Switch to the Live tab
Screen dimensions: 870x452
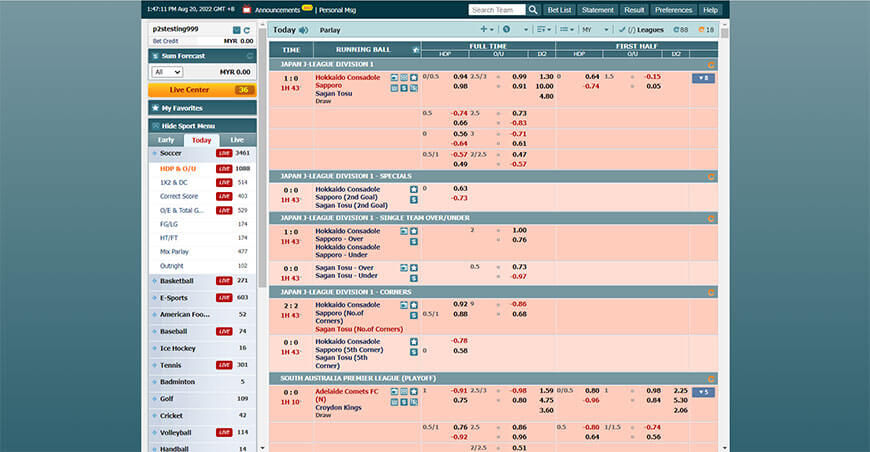point(237,140)
